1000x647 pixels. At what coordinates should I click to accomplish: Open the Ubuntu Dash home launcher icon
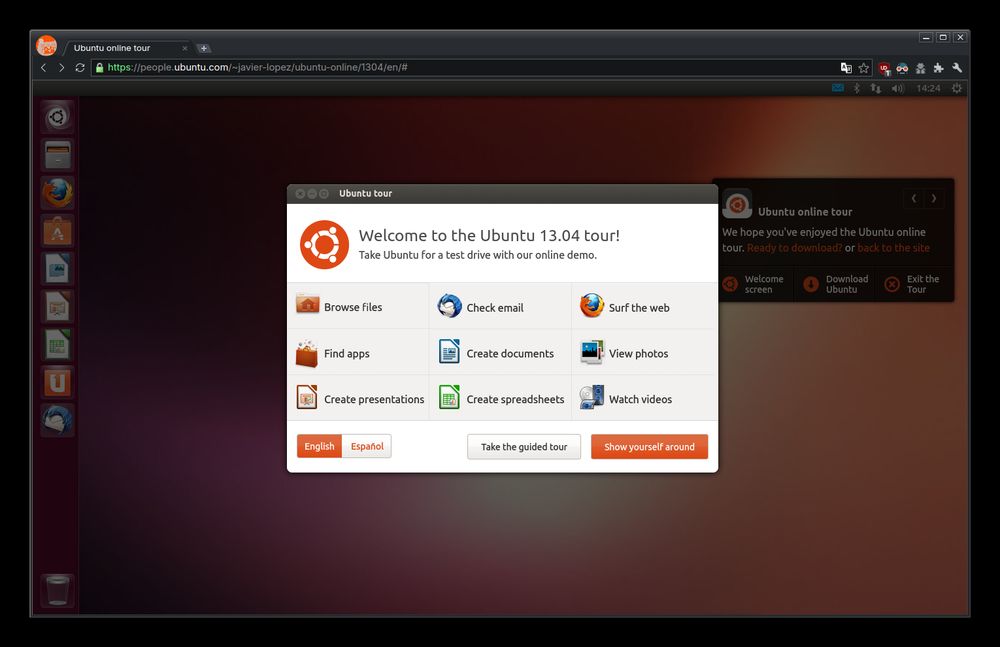click(x=57, y=117)
